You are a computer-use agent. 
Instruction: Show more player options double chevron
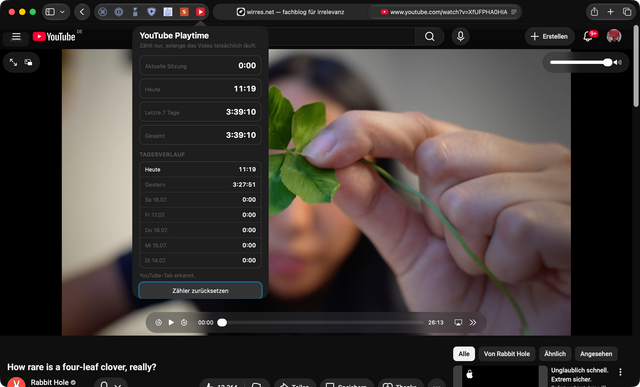point(473,322)
